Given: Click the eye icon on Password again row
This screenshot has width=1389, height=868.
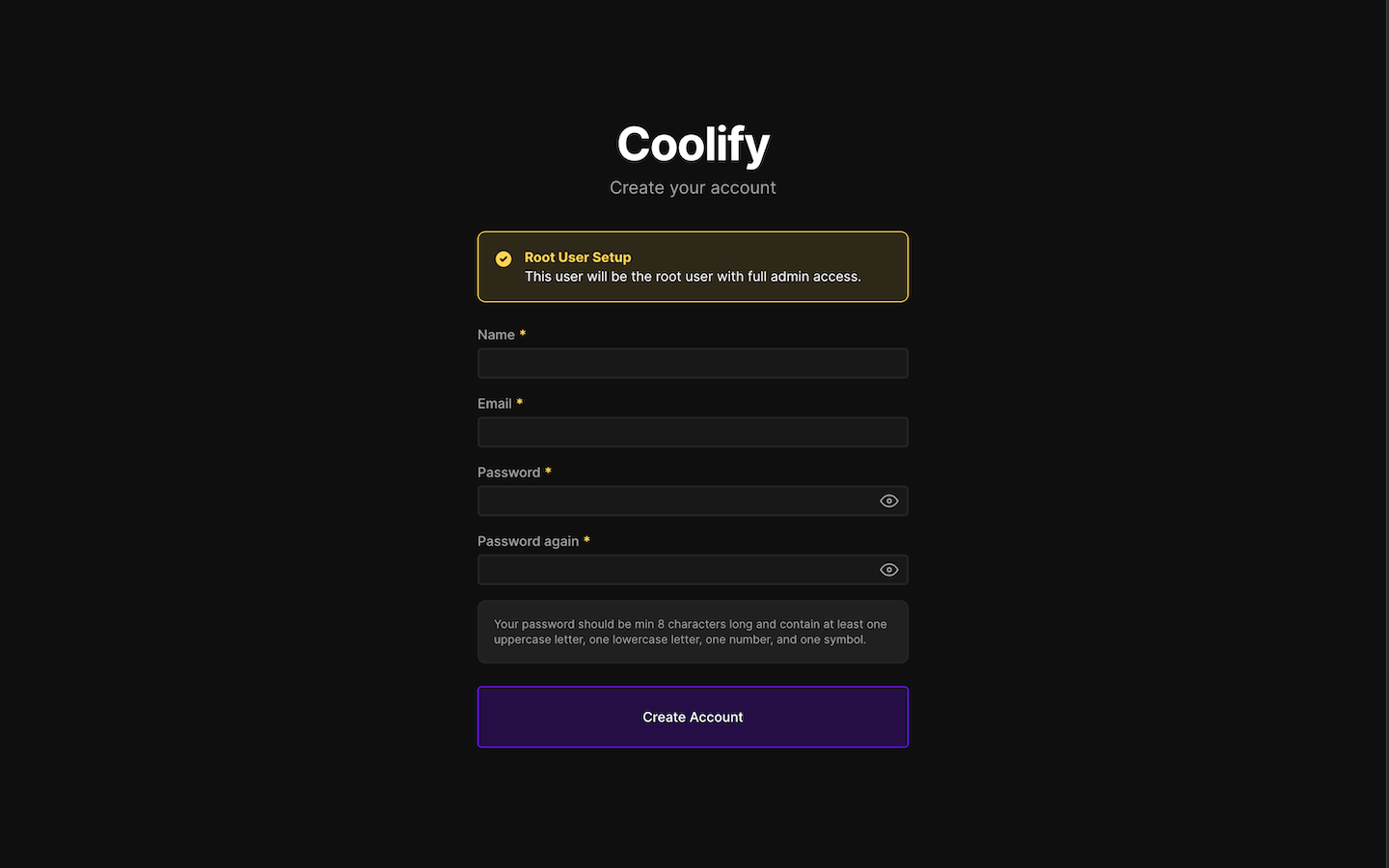Looking at the screenshot, I should [888, 569].
